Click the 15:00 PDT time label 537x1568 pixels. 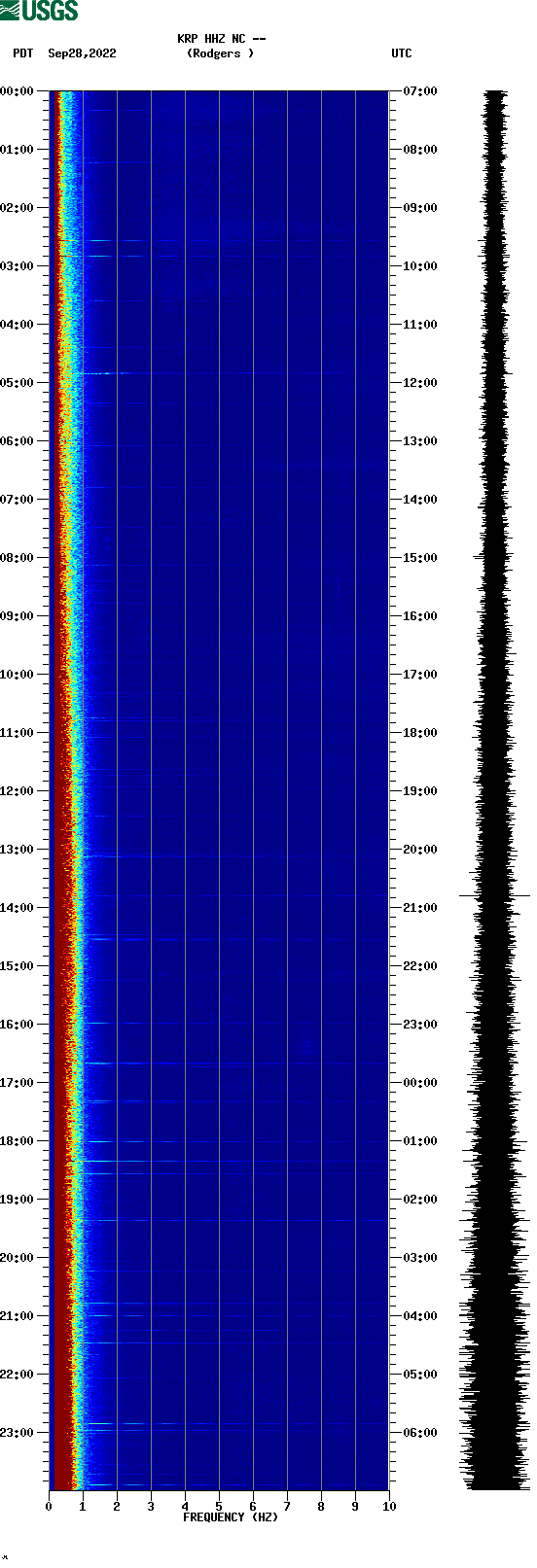17,966
